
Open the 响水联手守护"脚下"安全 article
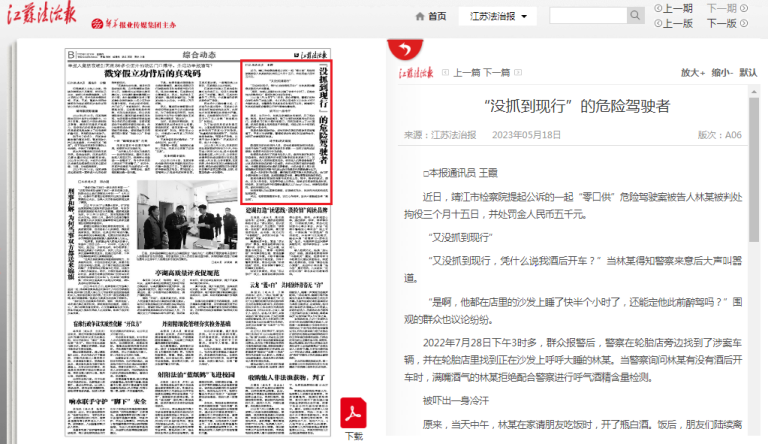(107, 401)
